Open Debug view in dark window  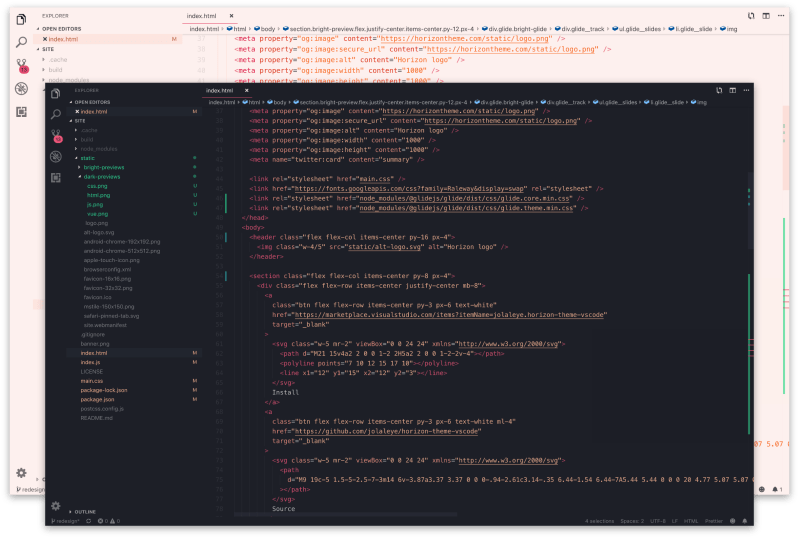(x=56, y=156)
